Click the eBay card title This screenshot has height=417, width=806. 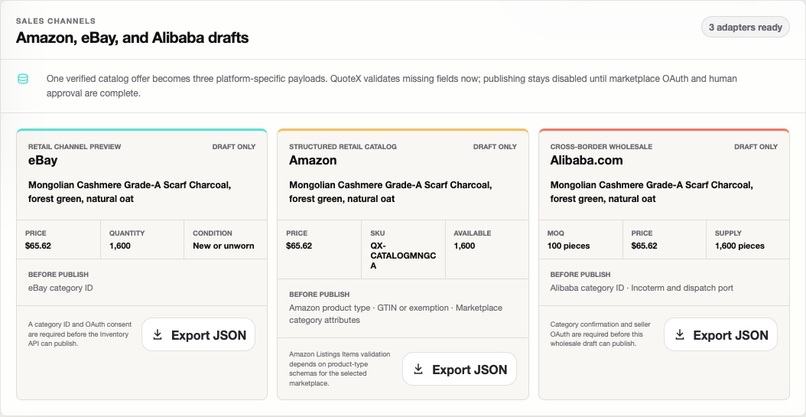(43, 160)
